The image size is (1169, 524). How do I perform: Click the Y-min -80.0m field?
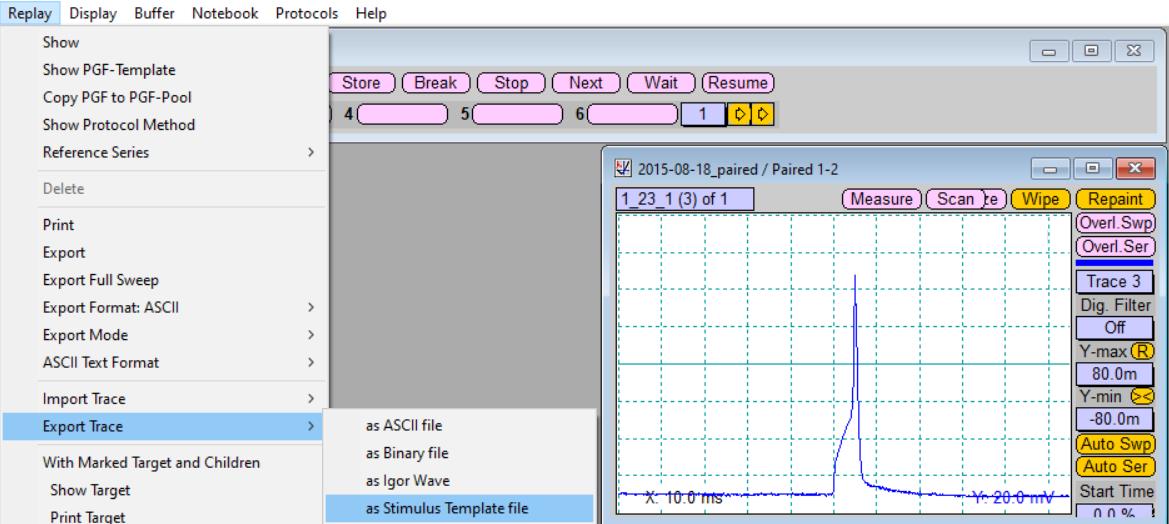[1115, 420]
